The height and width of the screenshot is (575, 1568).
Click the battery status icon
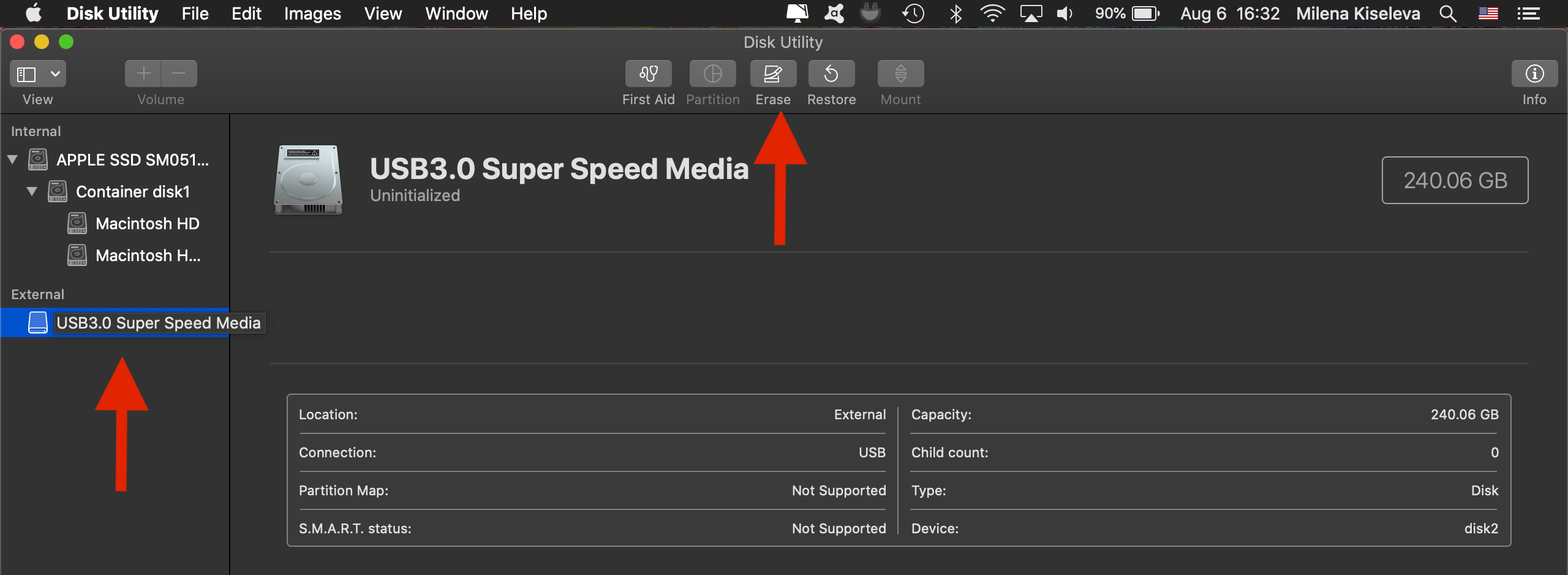pos(1146,13)
